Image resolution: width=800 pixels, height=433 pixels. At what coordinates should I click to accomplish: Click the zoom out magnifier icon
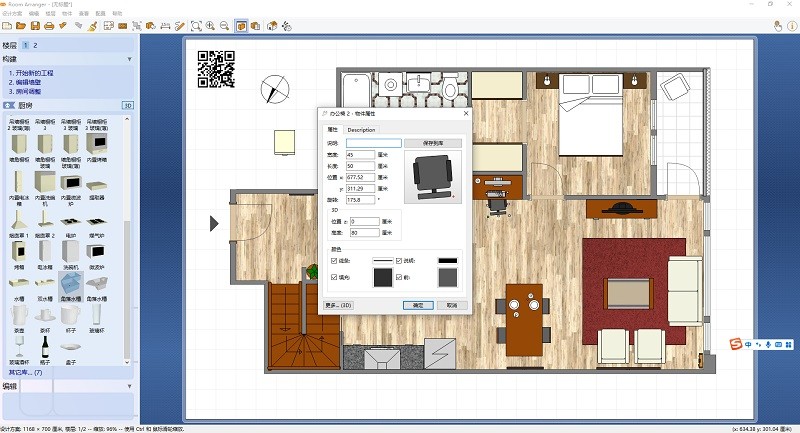pos(223,24)
